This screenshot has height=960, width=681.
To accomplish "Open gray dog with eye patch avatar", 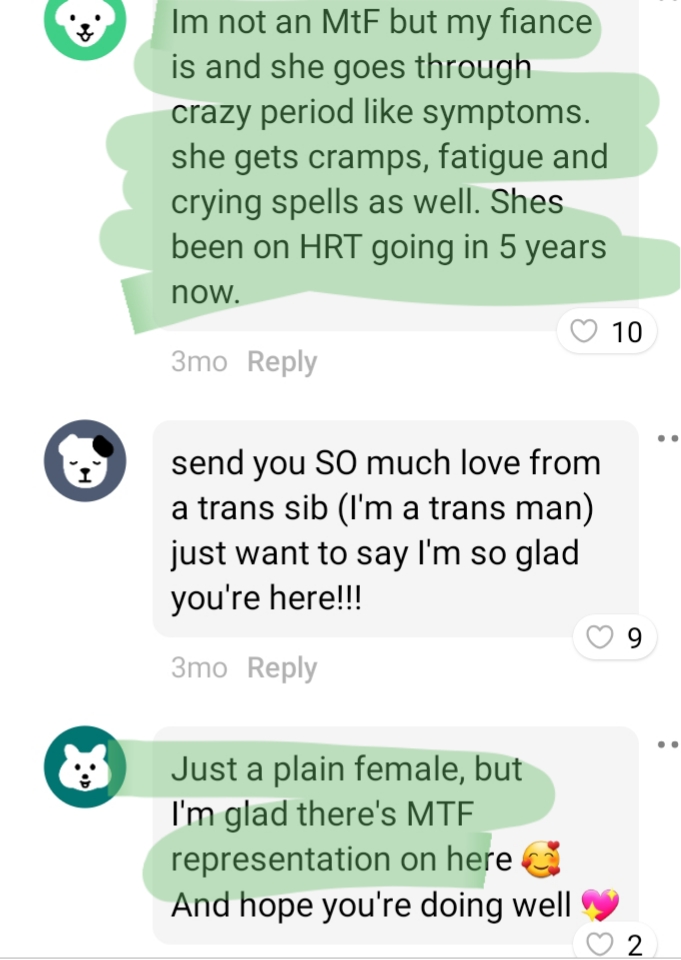I will 85,460.
